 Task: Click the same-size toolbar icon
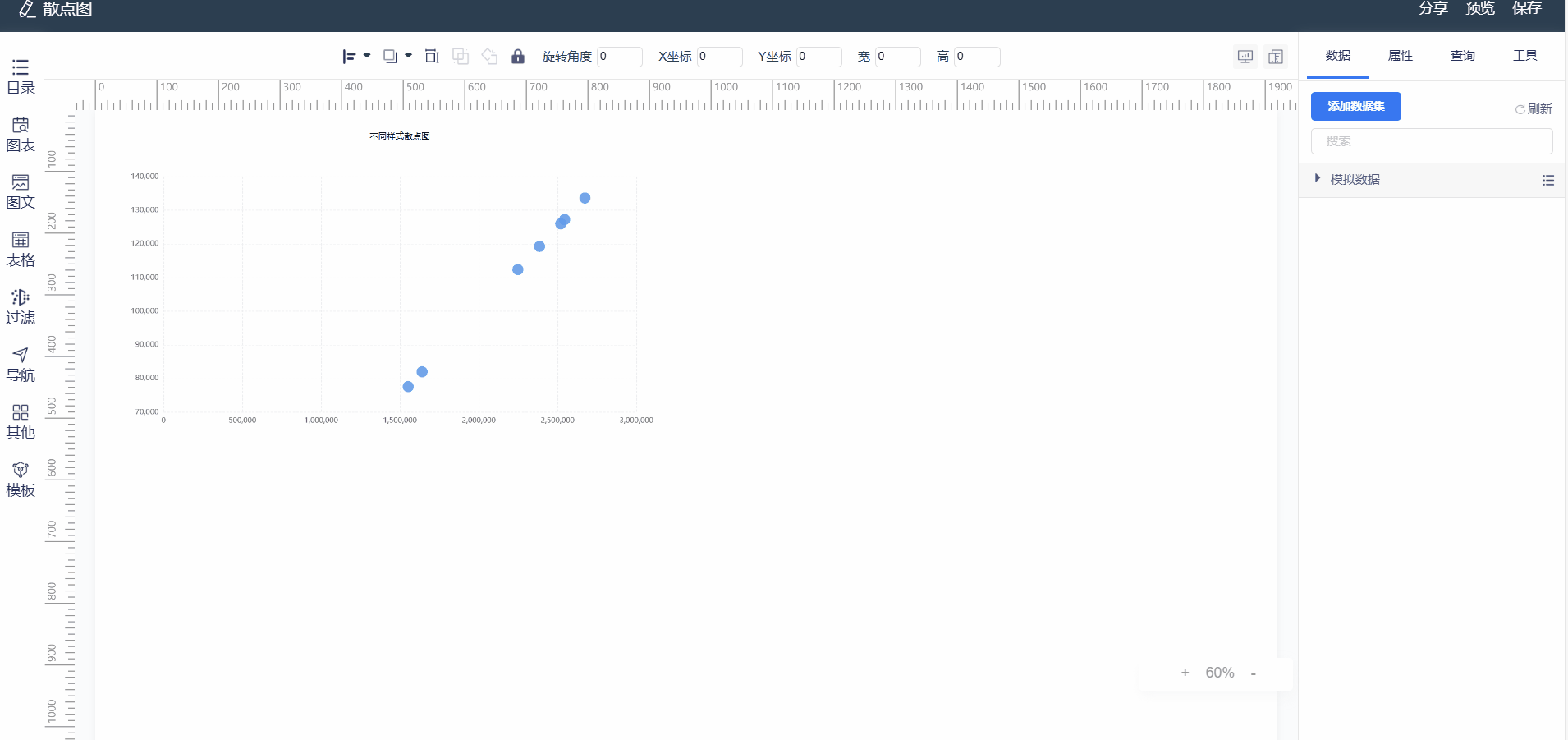[x=432, y=57]
